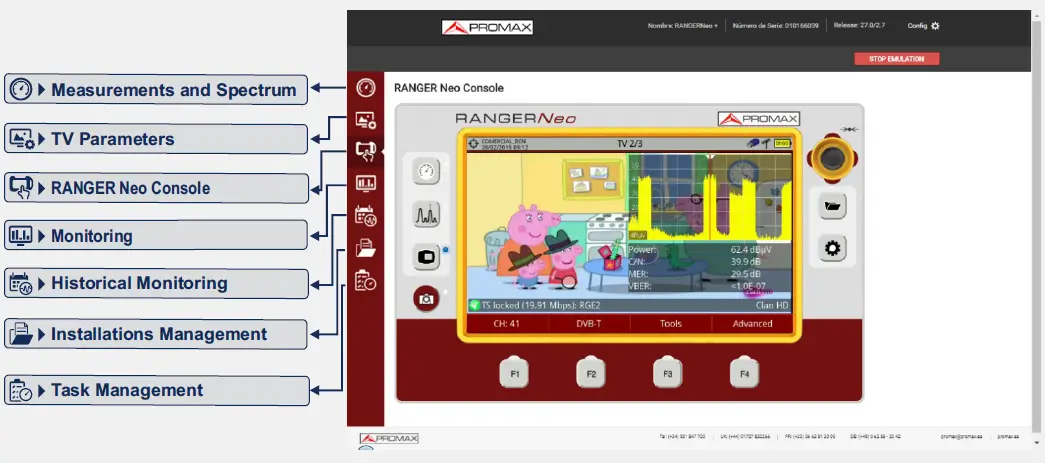1045x463 pixels.
Task: Take a screenshot with the camera key
Action: click(426, 298)
